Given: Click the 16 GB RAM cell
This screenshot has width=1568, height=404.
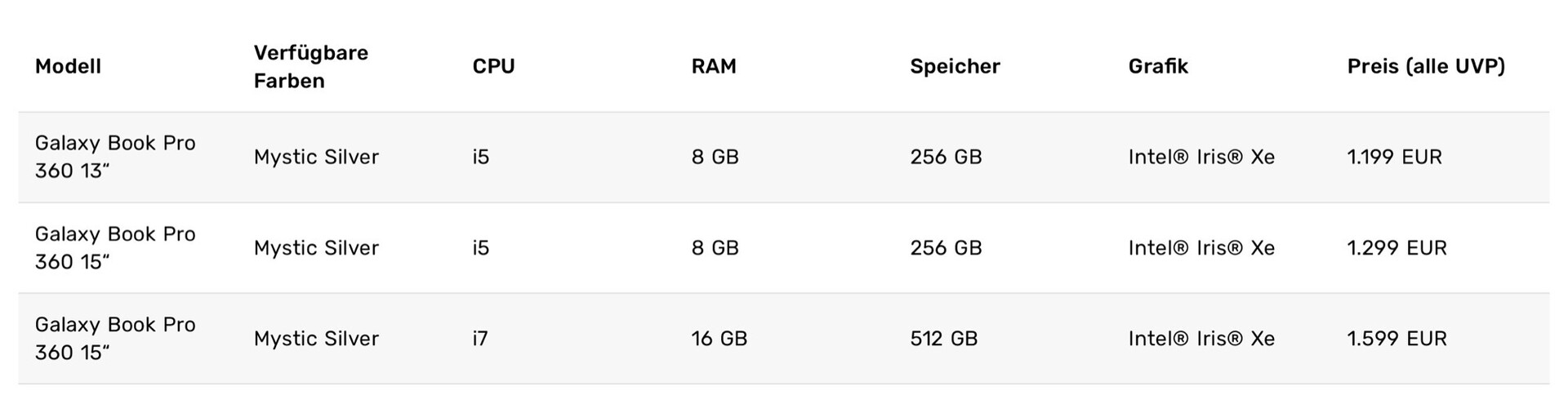Looking at the screenshot, I should click(x=719, y=338).
